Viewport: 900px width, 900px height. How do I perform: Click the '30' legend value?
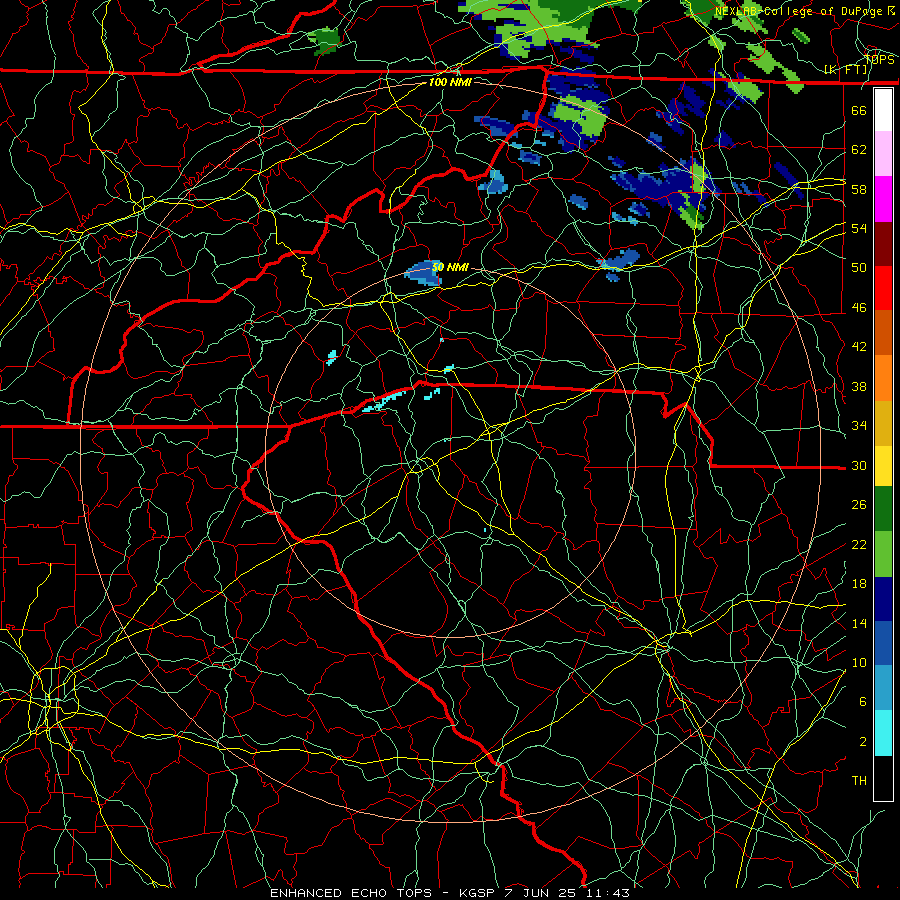point(859,465)
